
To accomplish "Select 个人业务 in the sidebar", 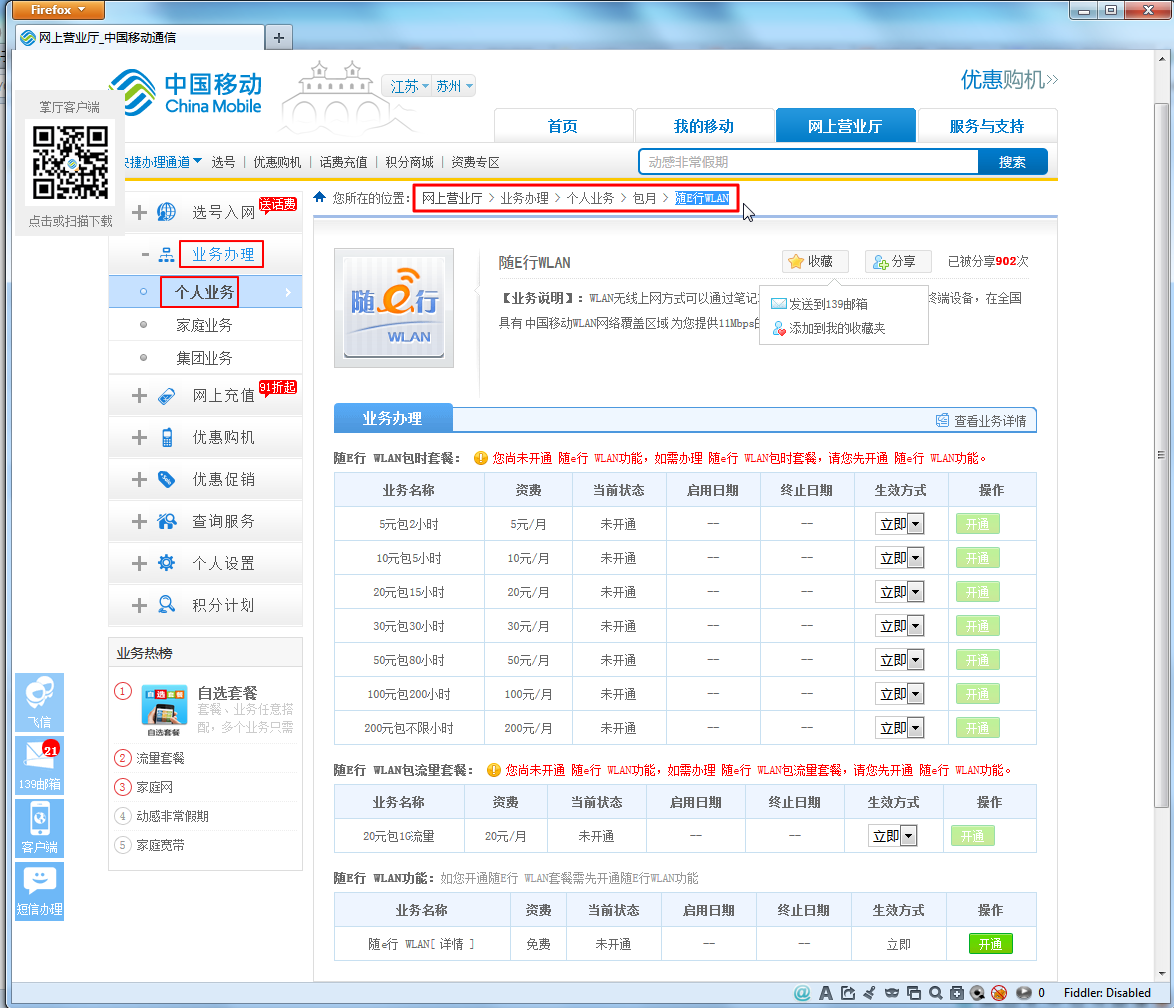I will (205, 292).
